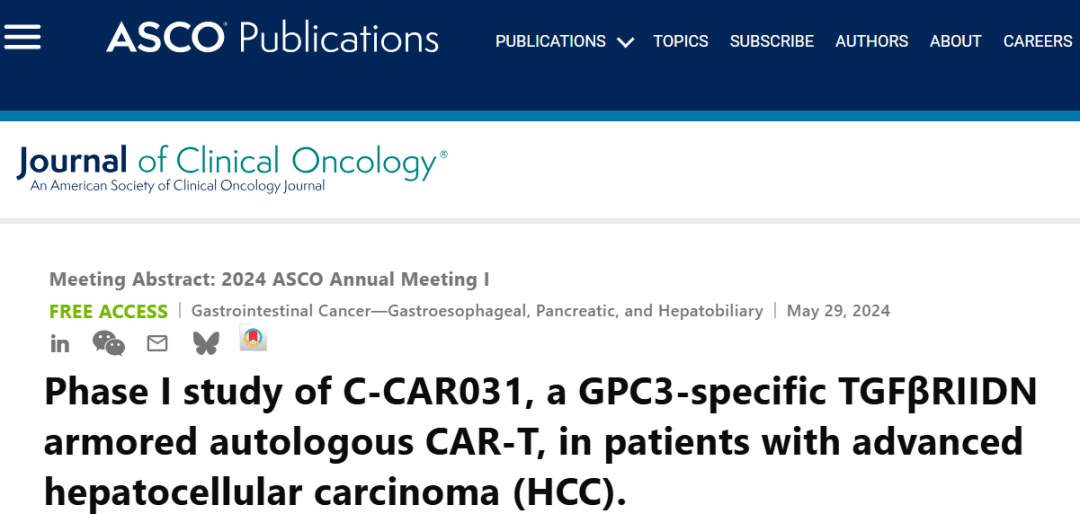Open the hamburger navigation menu
The height and width of the screenshot is (514, 1080).
tap(22, 37)
